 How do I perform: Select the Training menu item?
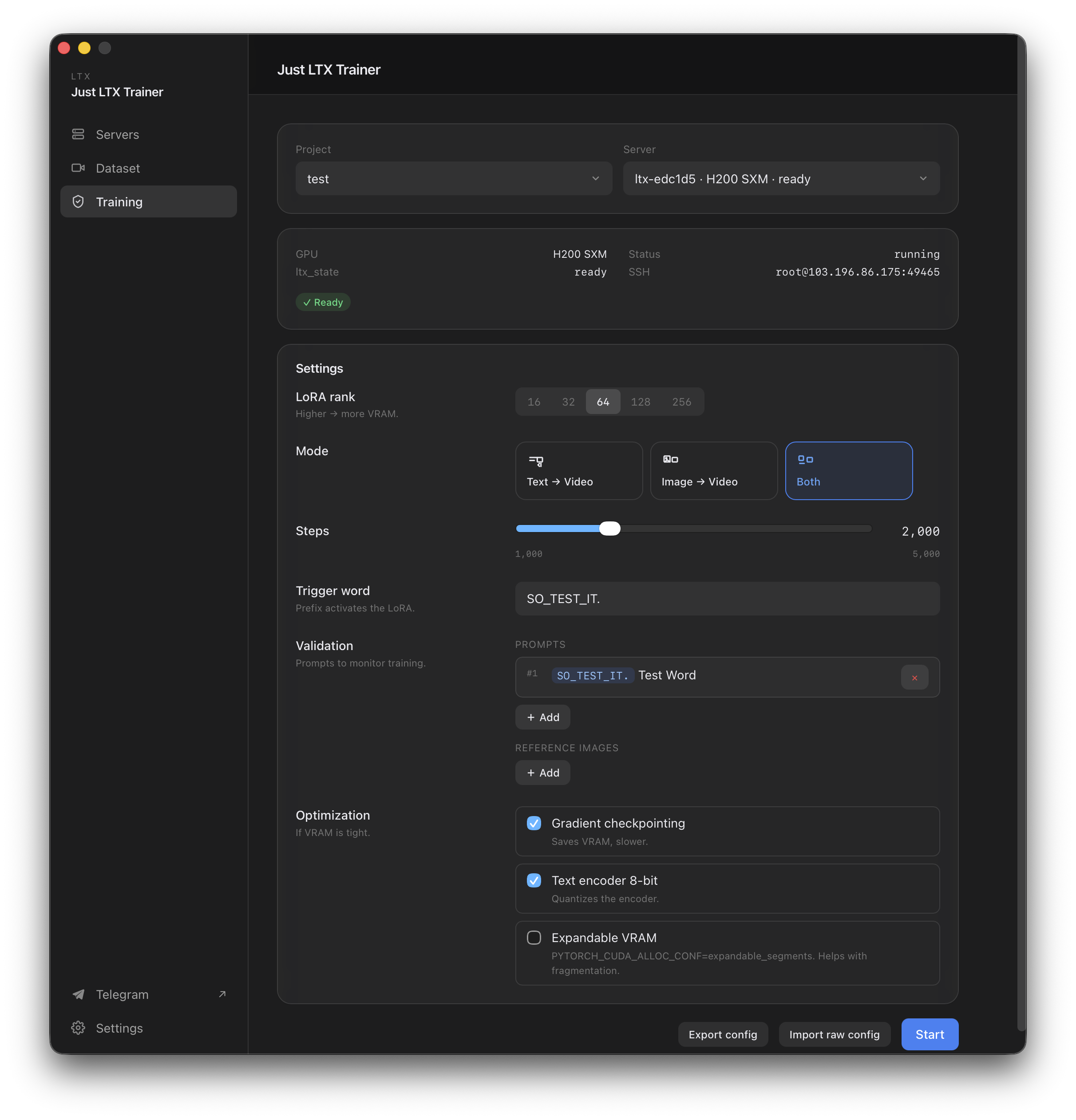pyautogui.click(x=149, y=202)
